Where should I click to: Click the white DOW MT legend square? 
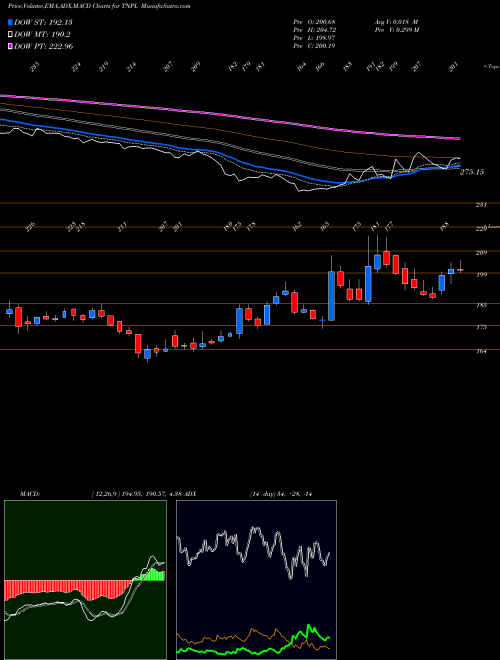(x=10, y=35)
